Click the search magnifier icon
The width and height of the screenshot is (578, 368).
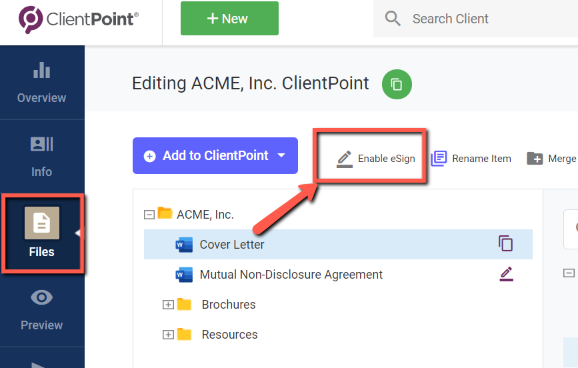coord(392,18)
